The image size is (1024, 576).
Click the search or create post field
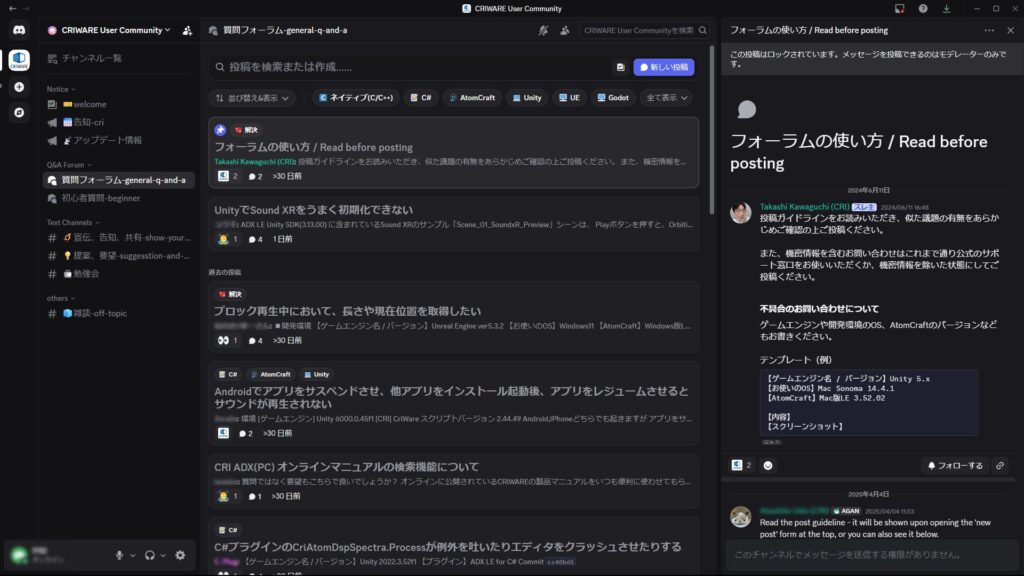tap(410, 67)
